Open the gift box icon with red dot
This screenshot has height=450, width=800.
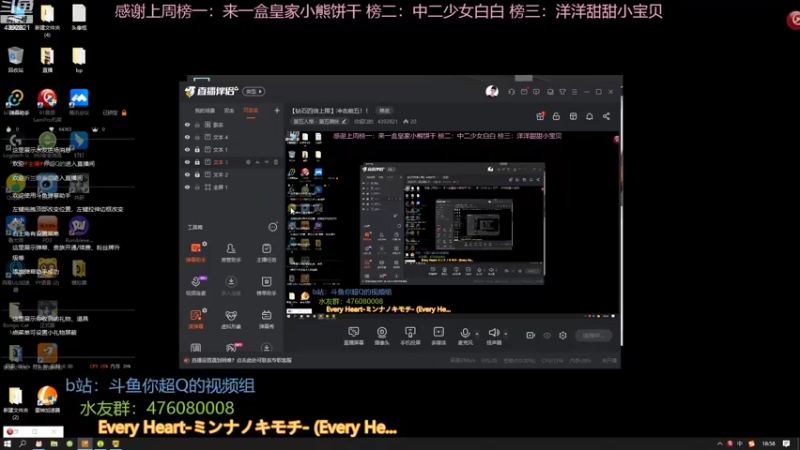540,116
